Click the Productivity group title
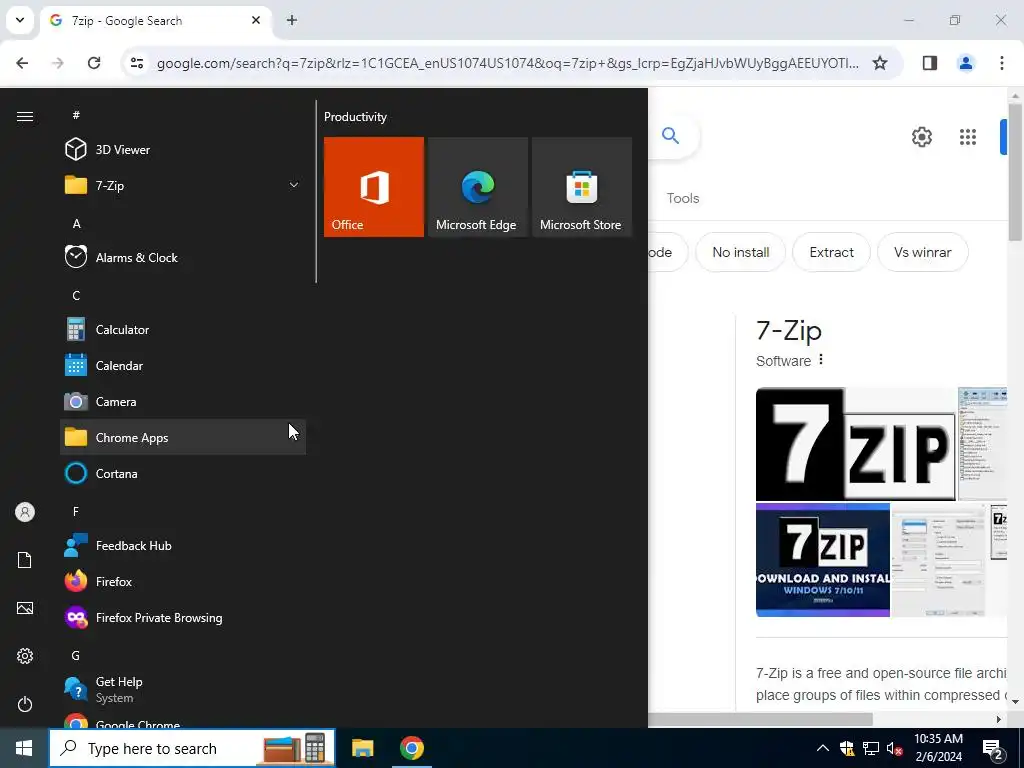The image size is (1024, 768). [355, 117]
